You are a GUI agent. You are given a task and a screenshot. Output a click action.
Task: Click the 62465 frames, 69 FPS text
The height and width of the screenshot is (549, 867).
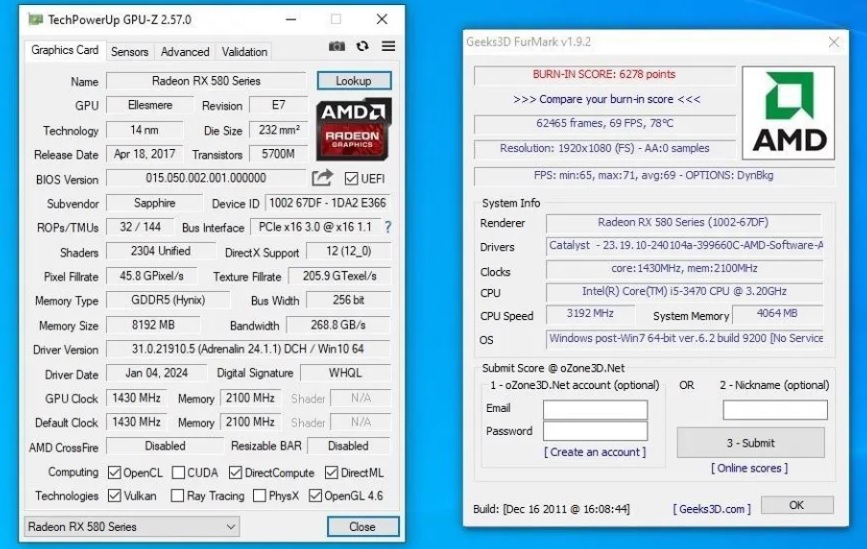pyautogui.click(x=604, y=123)
